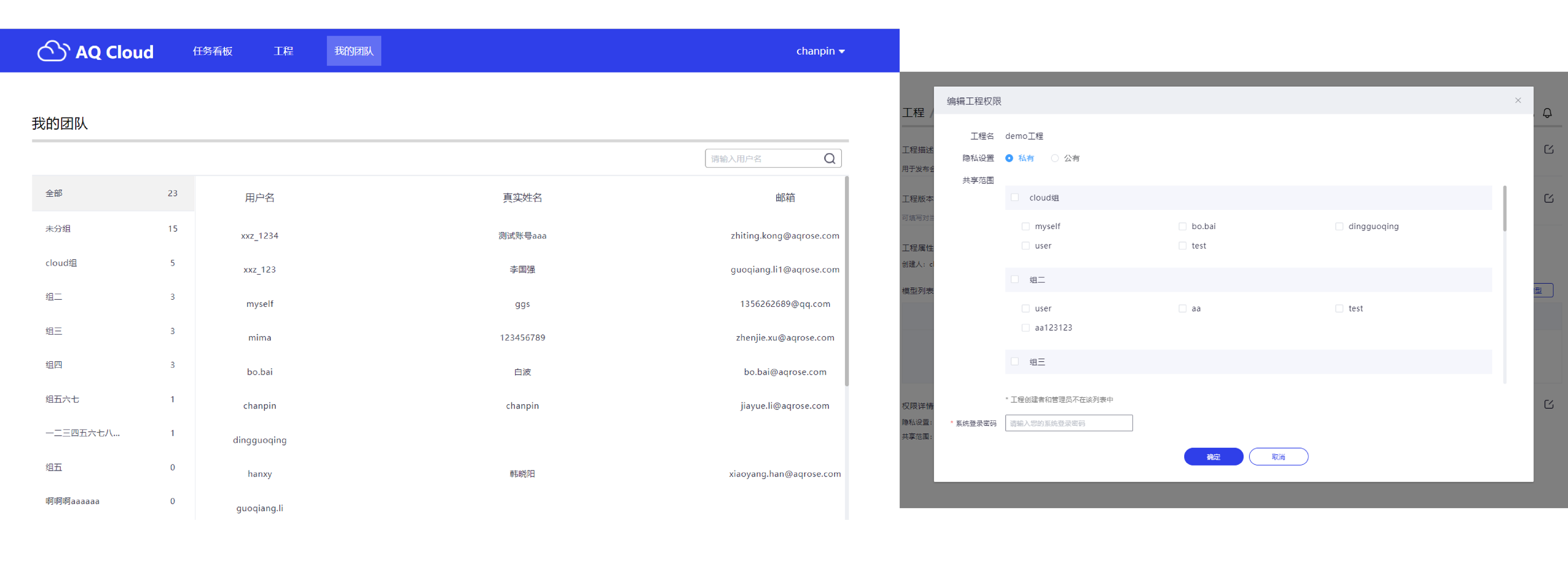Check the bo.bai user checkbox
The image size is (1568, 561).
pos(1182,227)
